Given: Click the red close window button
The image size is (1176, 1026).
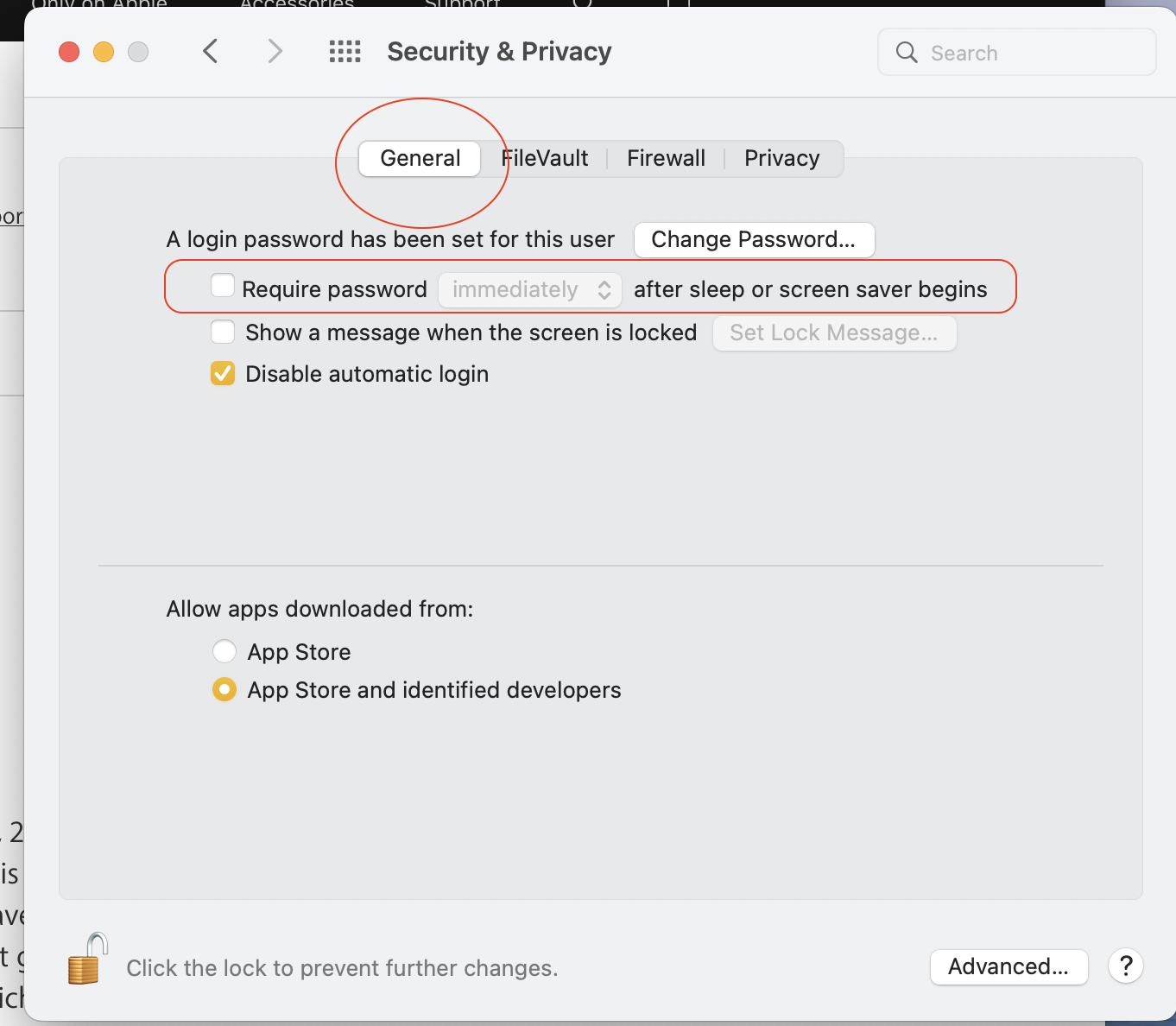Looking at the screenshot, I should pyautogui.click(x=69, y=52).
